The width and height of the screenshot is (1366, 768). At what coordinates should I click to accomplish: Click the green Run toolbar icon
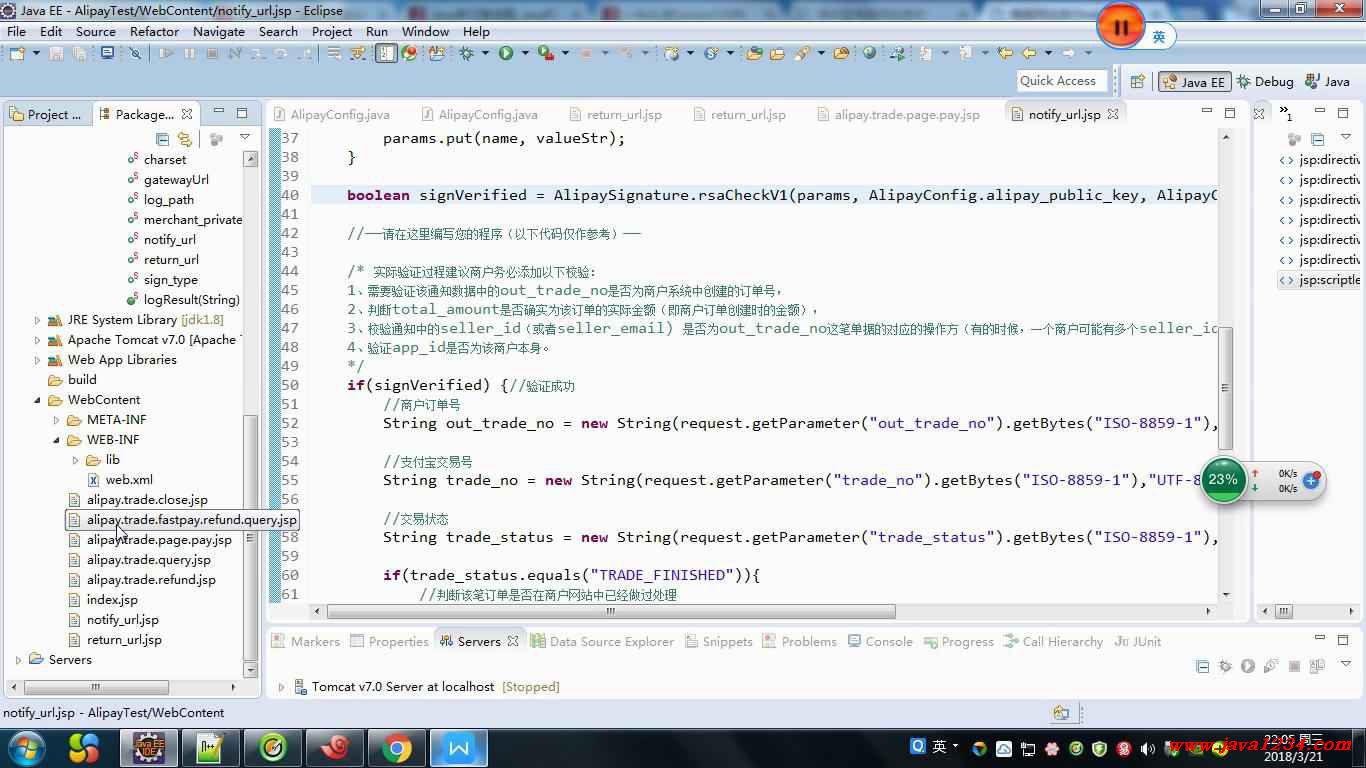coord(506,53)
